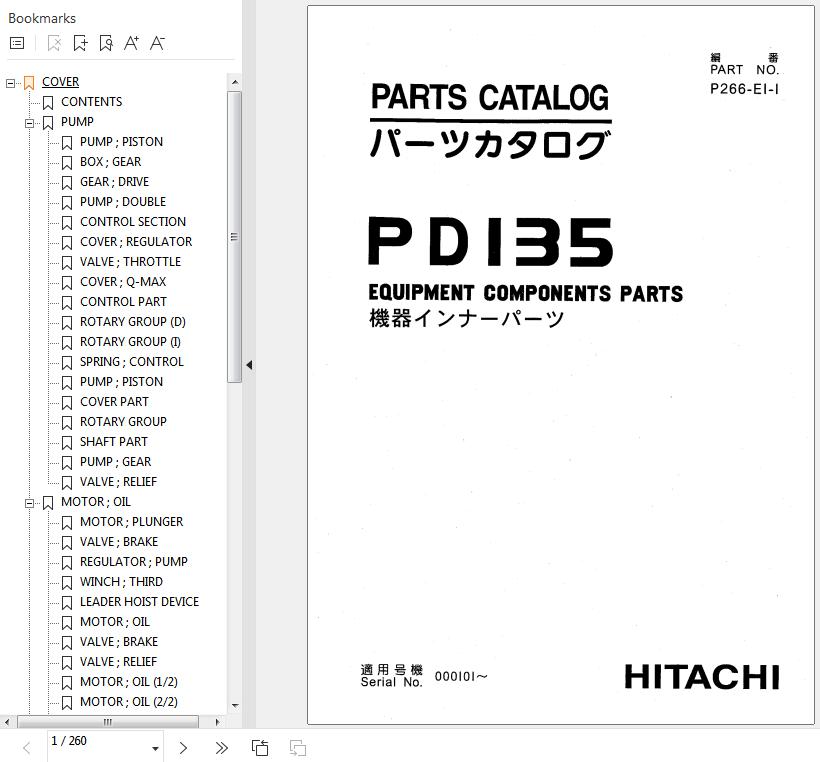Collapse the MOTOR ; OIL bookmark group
Image resolution: width=820 pixels, height=762 pixels.
point(29,503)
